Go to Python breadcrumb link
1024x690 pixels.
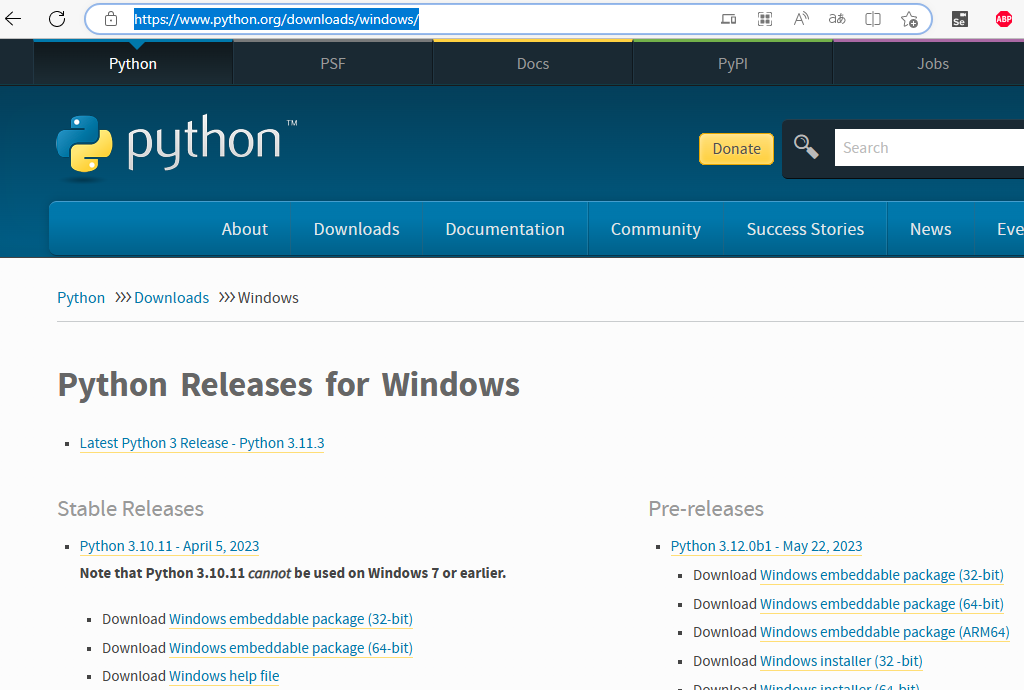point(81,298)
